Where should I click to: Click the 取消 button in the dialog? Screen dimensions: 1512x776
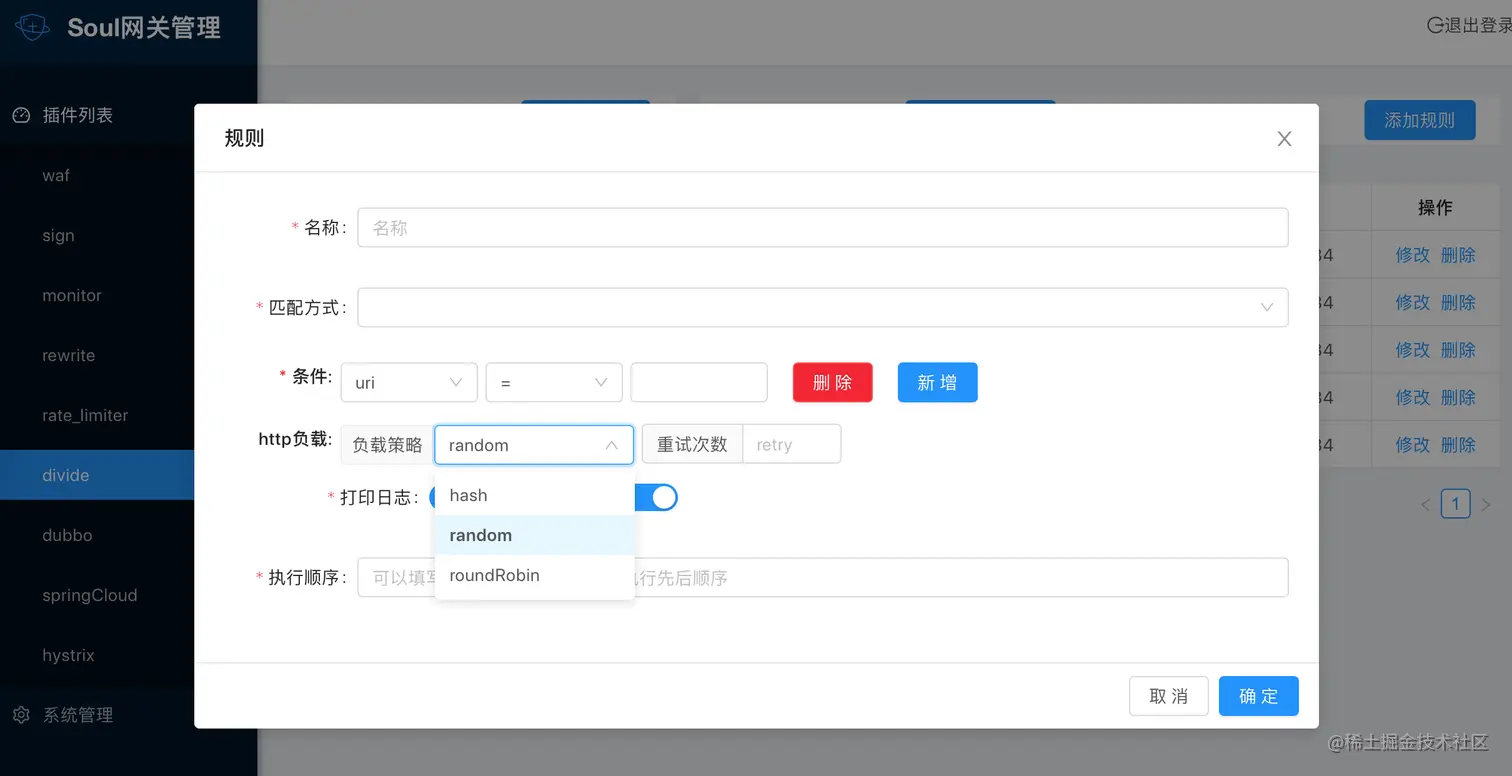[1169, 696]
